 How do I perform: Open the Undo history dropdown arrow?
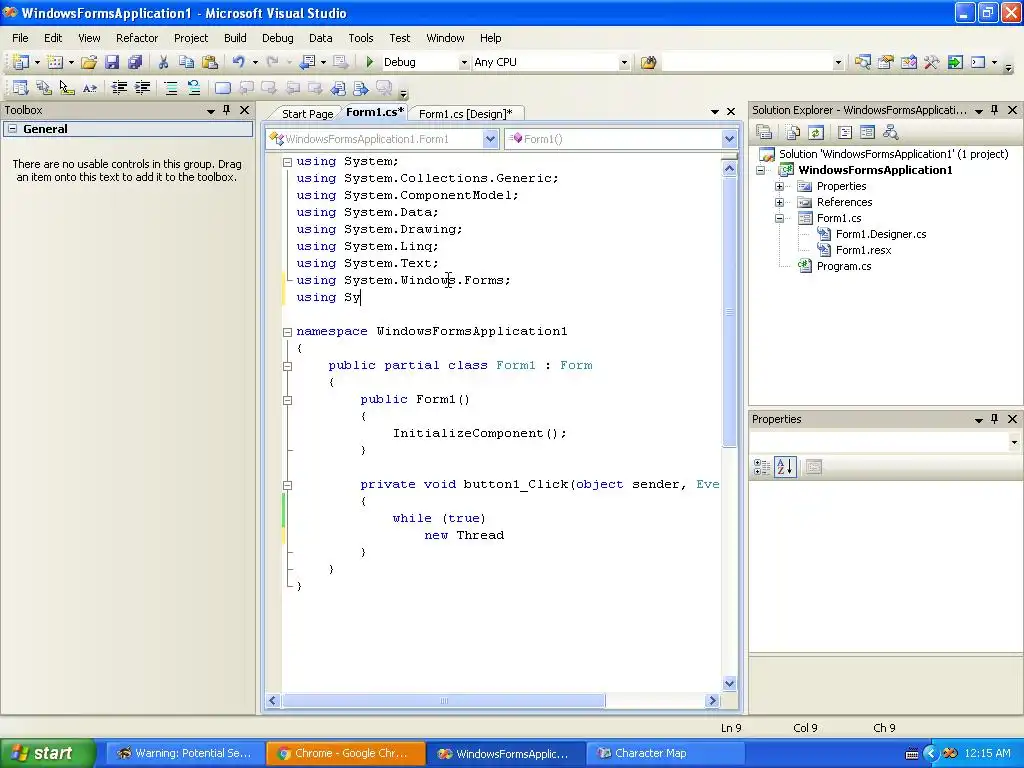point(255,63)
